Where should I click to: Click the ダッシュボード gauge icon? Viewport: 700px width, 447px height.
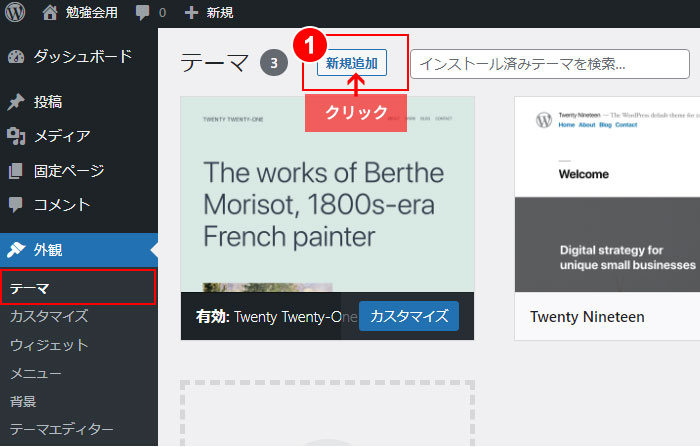pyautogui.click(x=16, y=57)
